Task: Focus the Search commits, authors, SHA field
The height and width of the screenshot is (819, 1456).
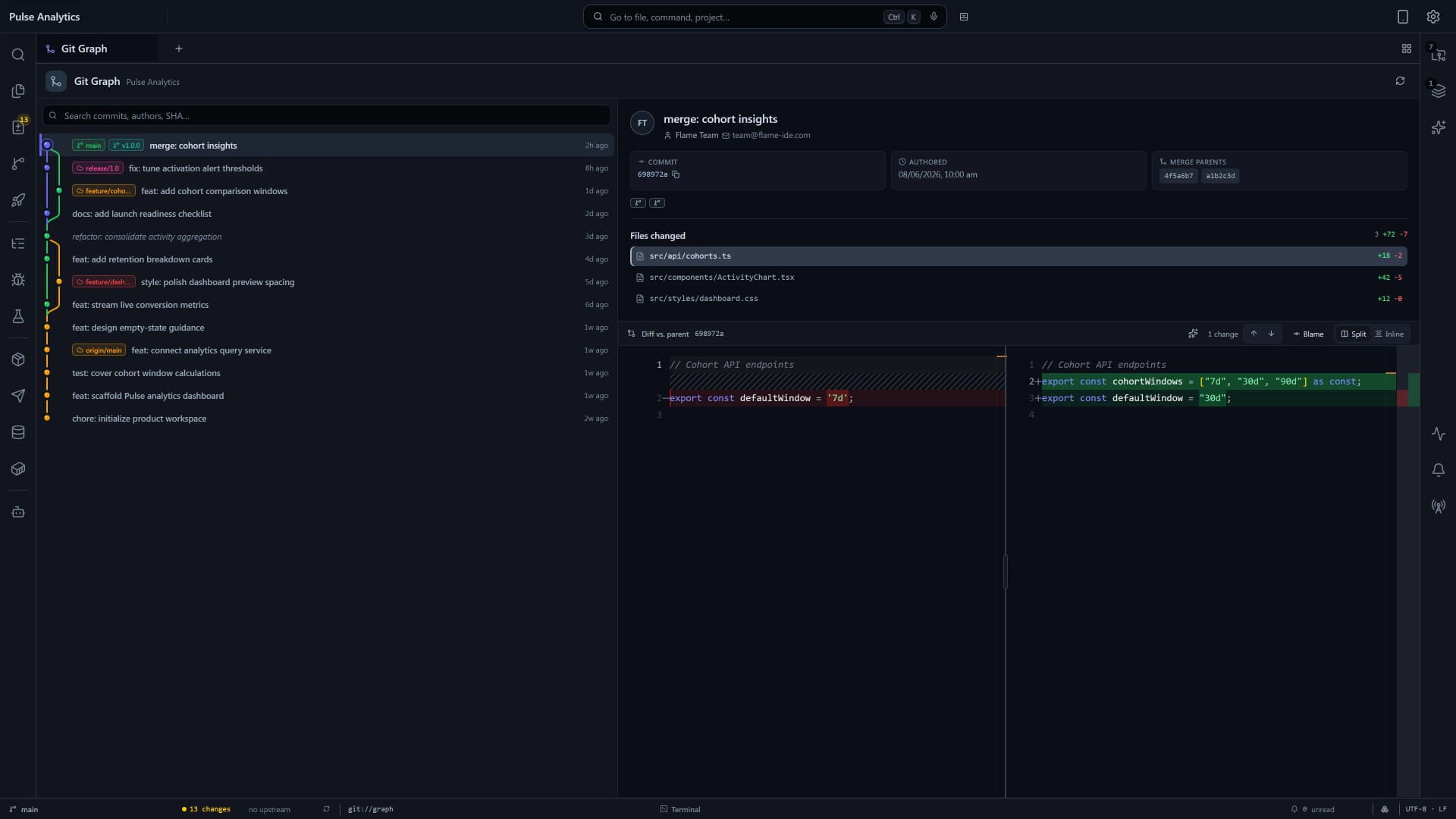Action: pos(327,115)
